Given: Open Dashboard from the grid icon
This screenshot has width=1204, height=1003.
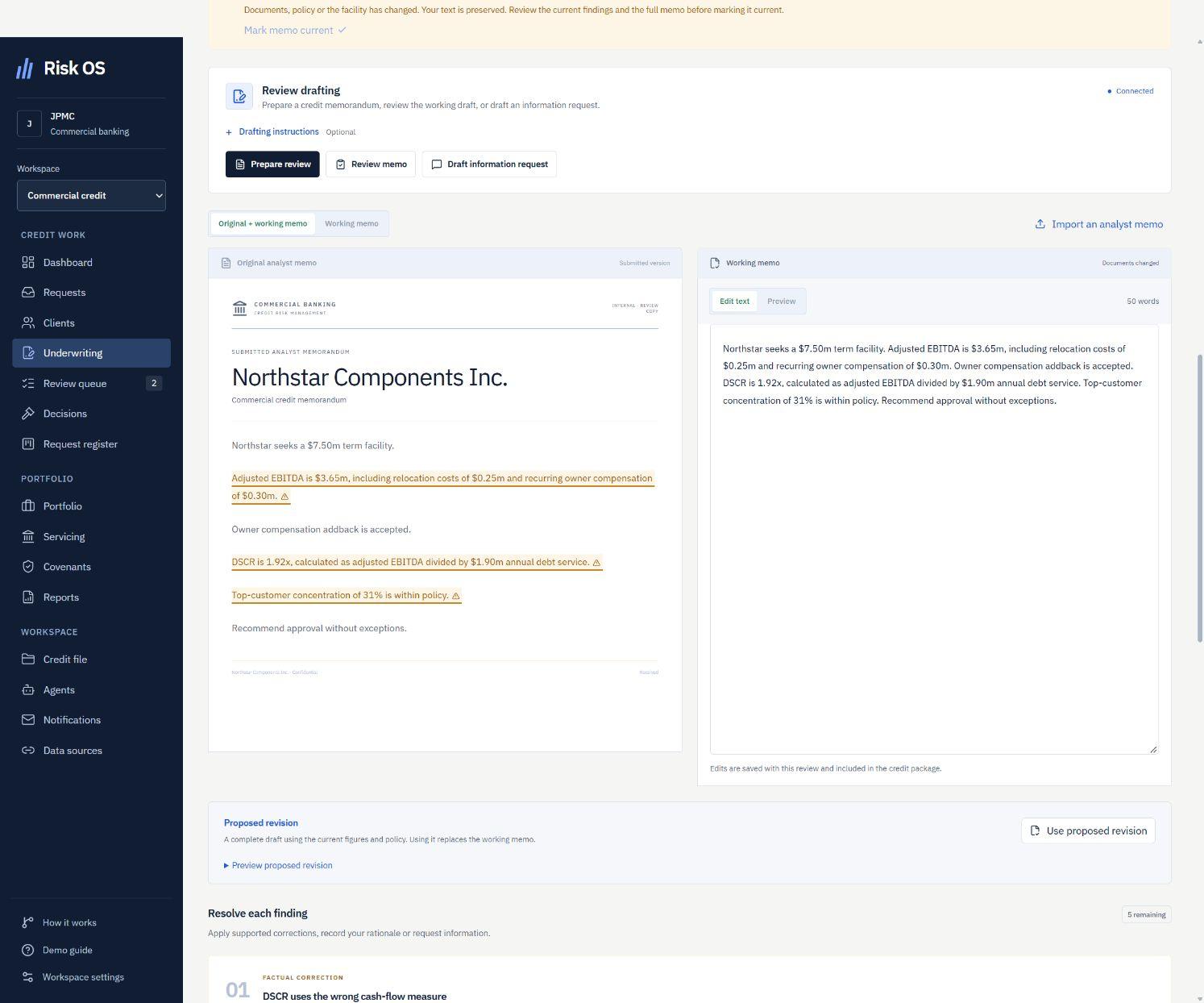Looking at the screenshot, I should pos(28,263).
